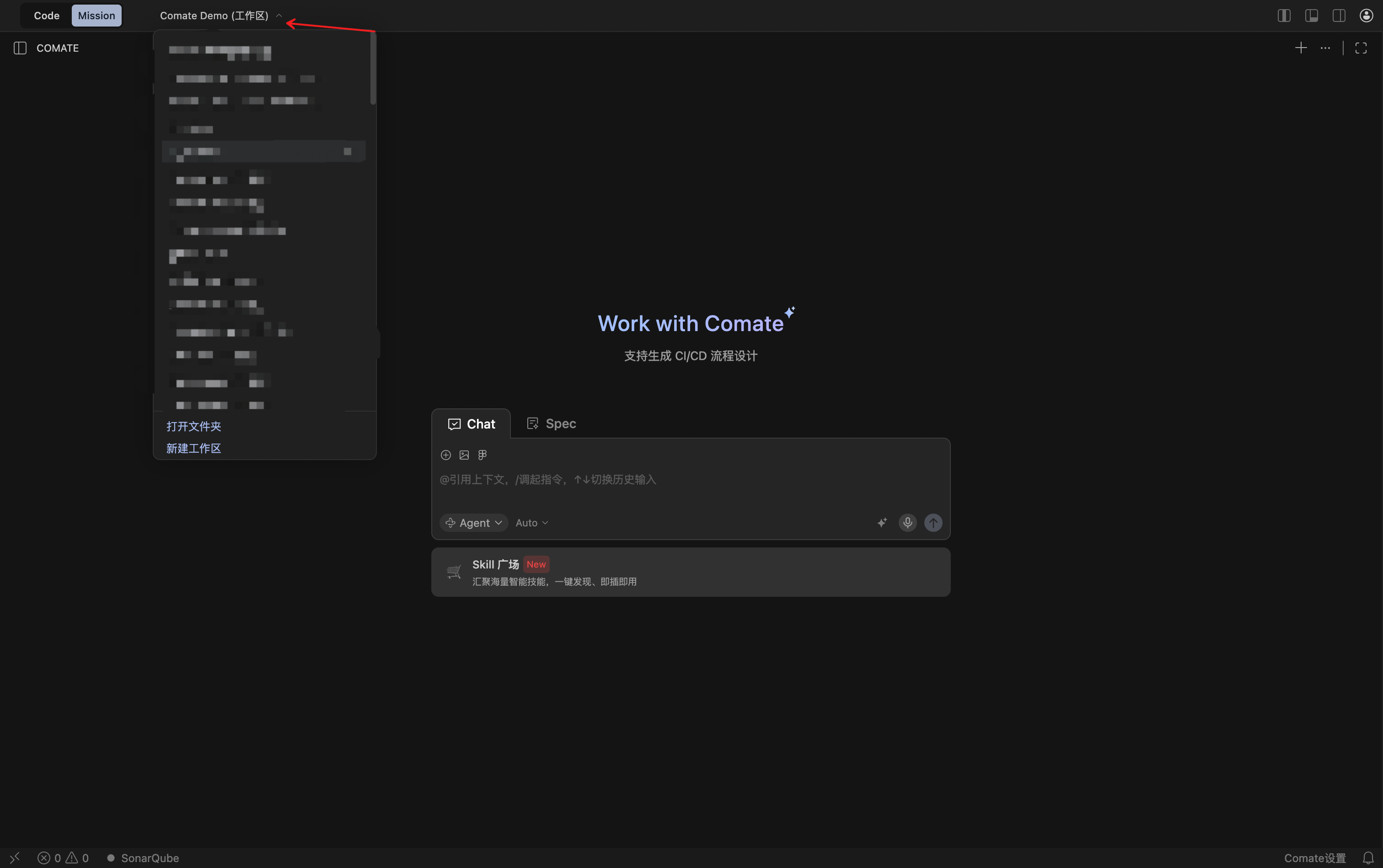This screenshot has width=1383, height=868.
Task: Open Comate设置 in the status bar
Action: [x=1315, y=857]
